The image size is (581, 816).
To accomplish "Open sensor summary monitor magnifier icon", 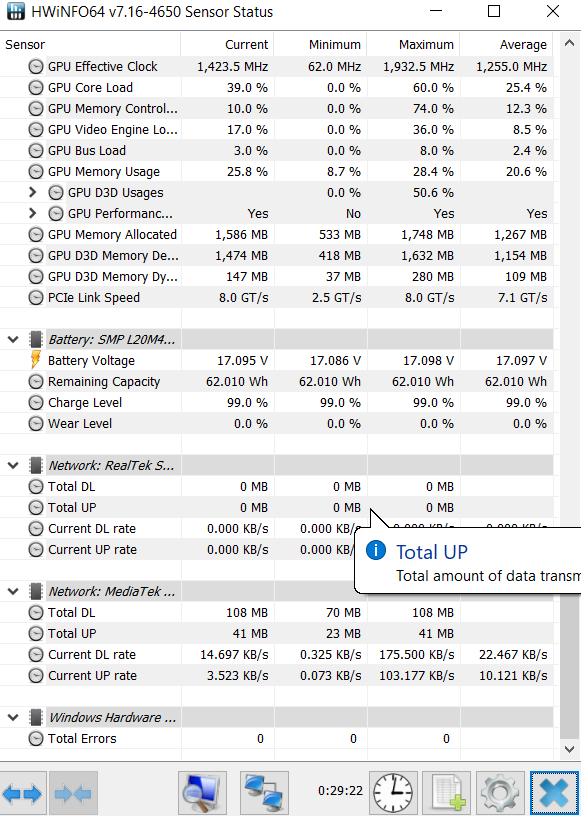I will point(203,793).
